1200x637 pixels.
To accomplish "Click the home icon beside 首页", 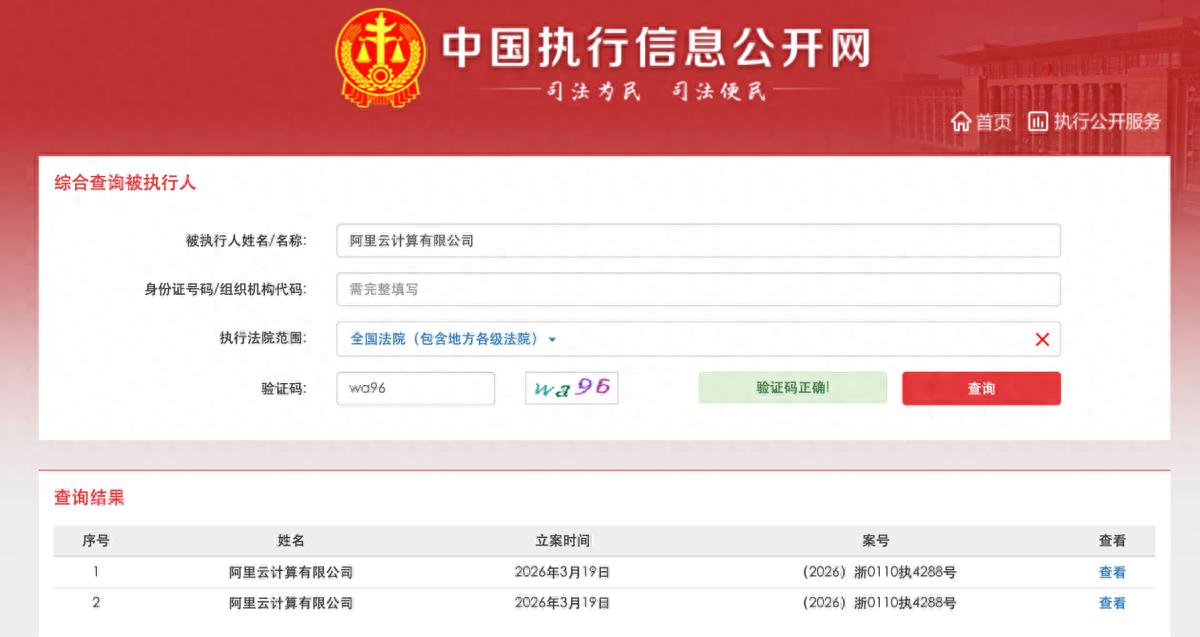I will pos(961,122).
